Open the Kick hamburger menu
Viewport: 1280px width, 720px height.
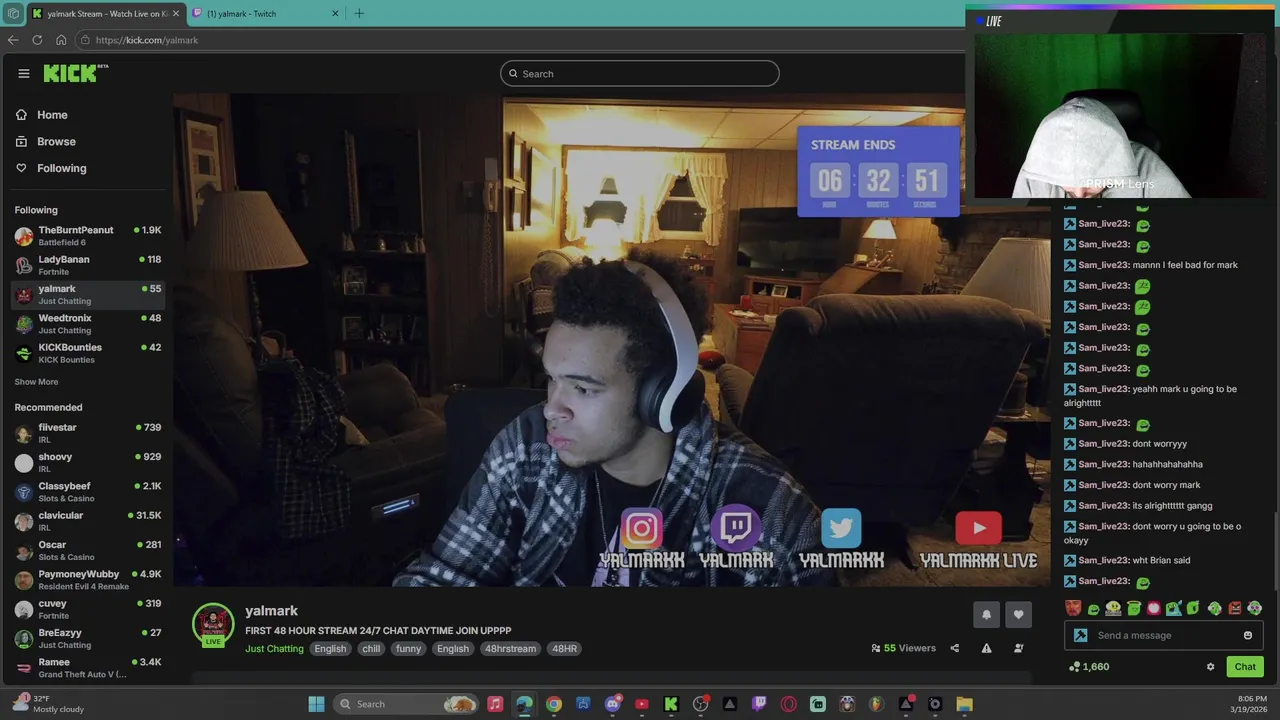click(x=24, y=73)
